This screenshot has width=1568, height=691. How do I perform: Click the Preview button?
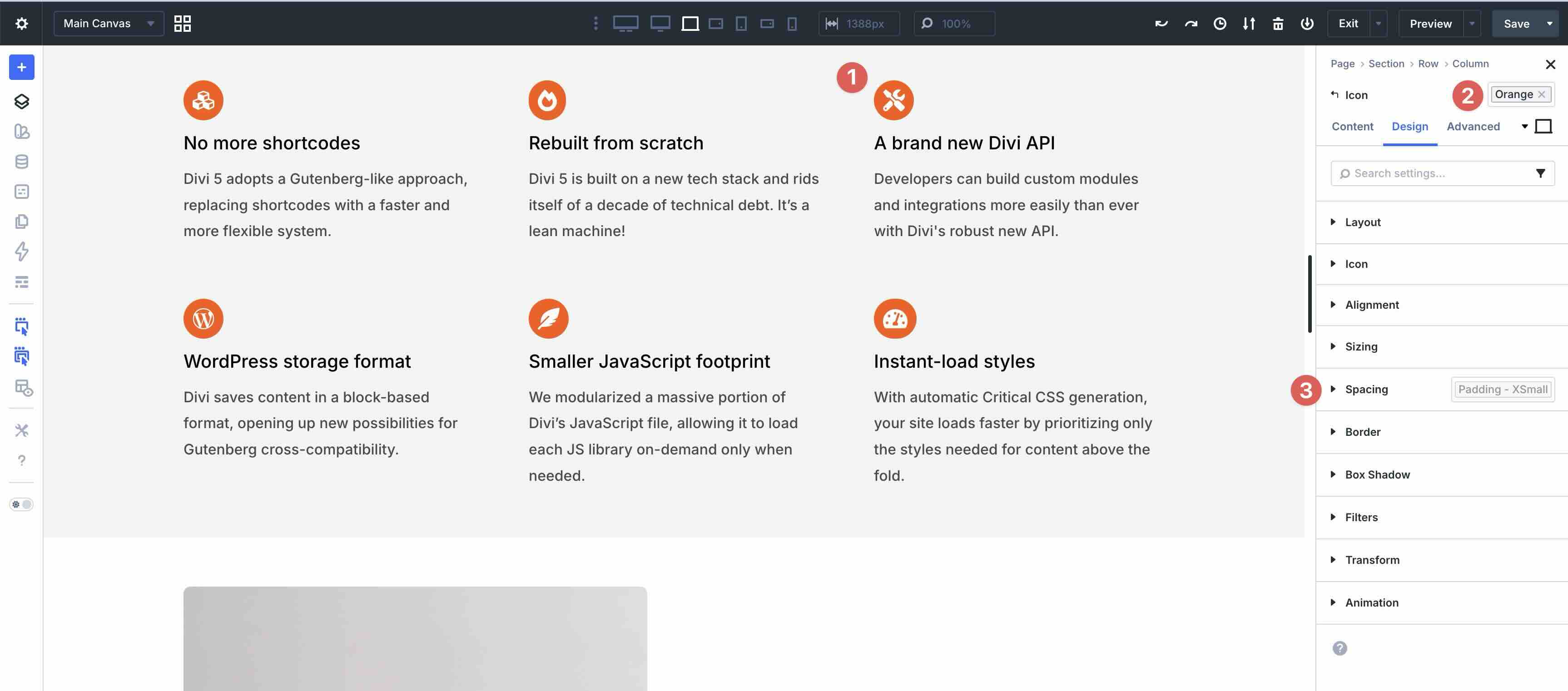(1430, 24)
